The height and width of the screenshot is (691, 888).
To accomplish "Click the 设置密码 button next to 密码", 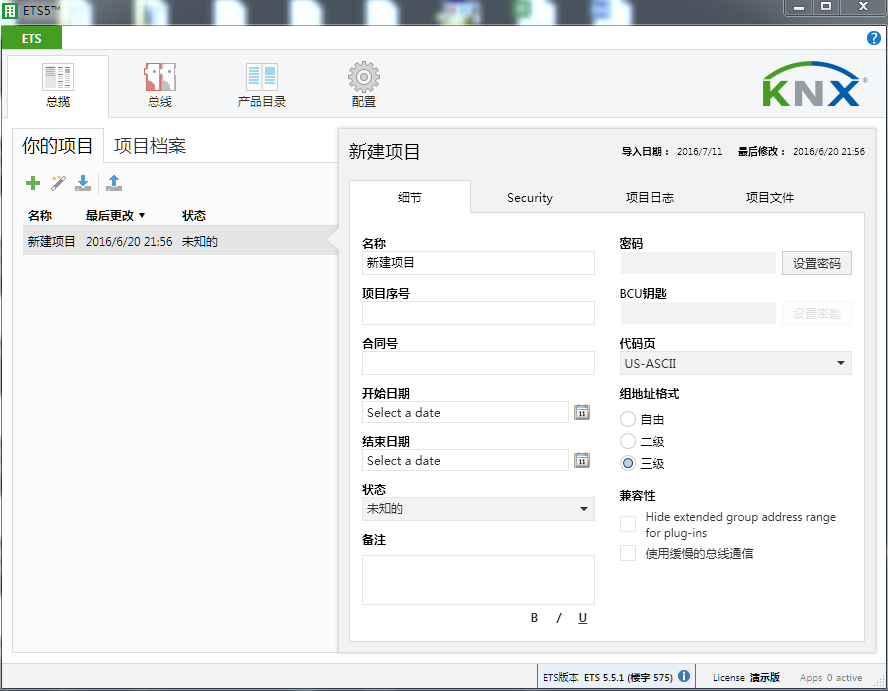I will click(x=817, y=263).
